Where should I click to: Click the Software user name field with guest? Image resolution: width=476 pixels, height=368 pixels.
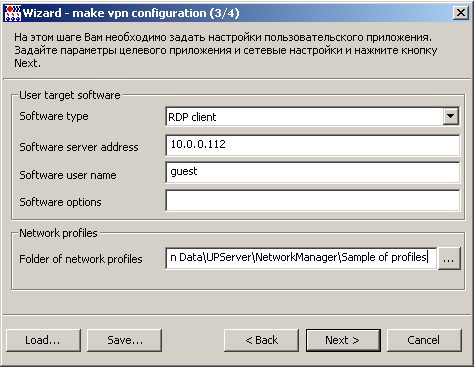tap(312, 172)
